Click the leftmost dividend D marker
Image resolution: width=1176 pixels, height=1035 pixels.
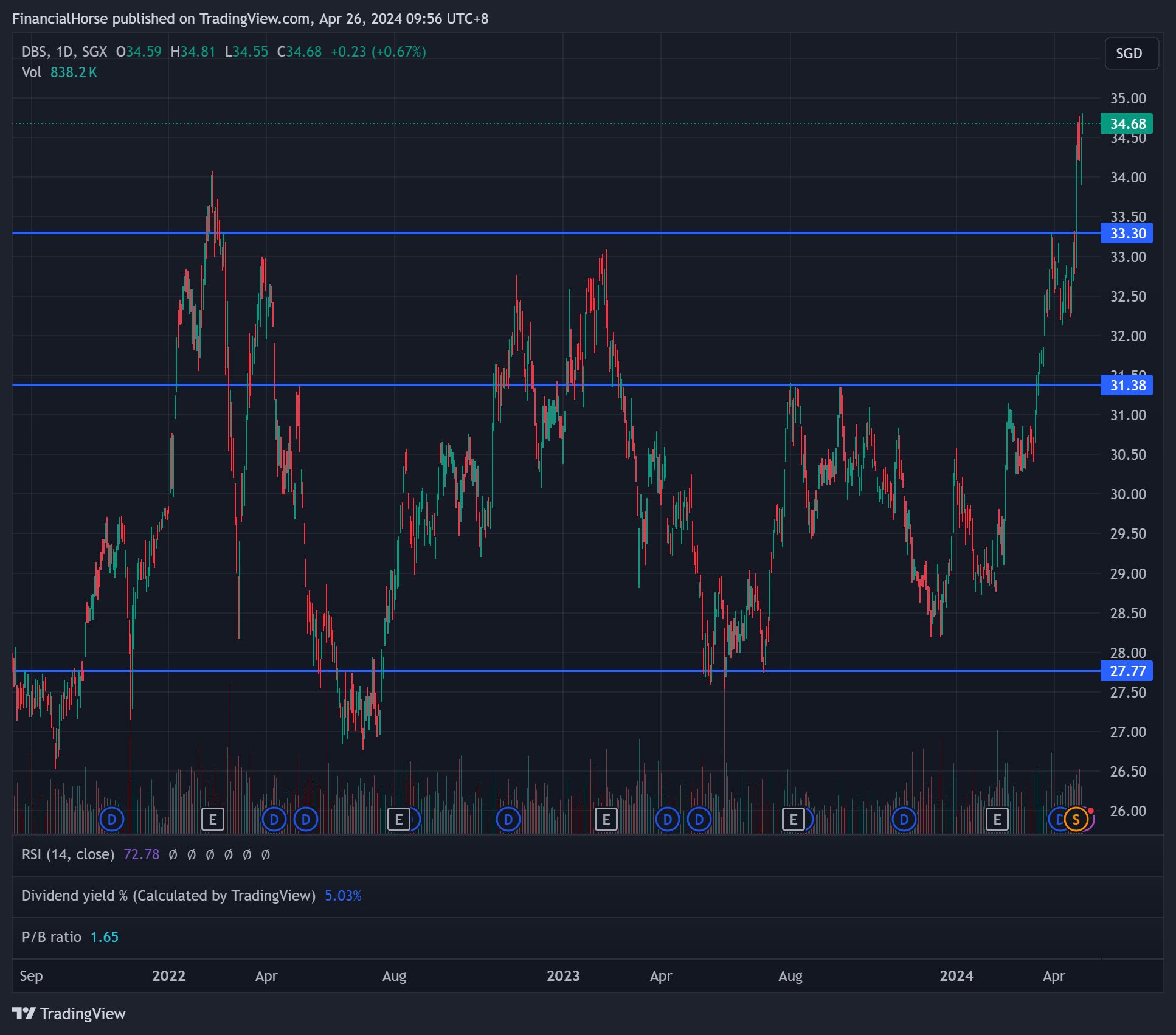(x=112, y=819)
